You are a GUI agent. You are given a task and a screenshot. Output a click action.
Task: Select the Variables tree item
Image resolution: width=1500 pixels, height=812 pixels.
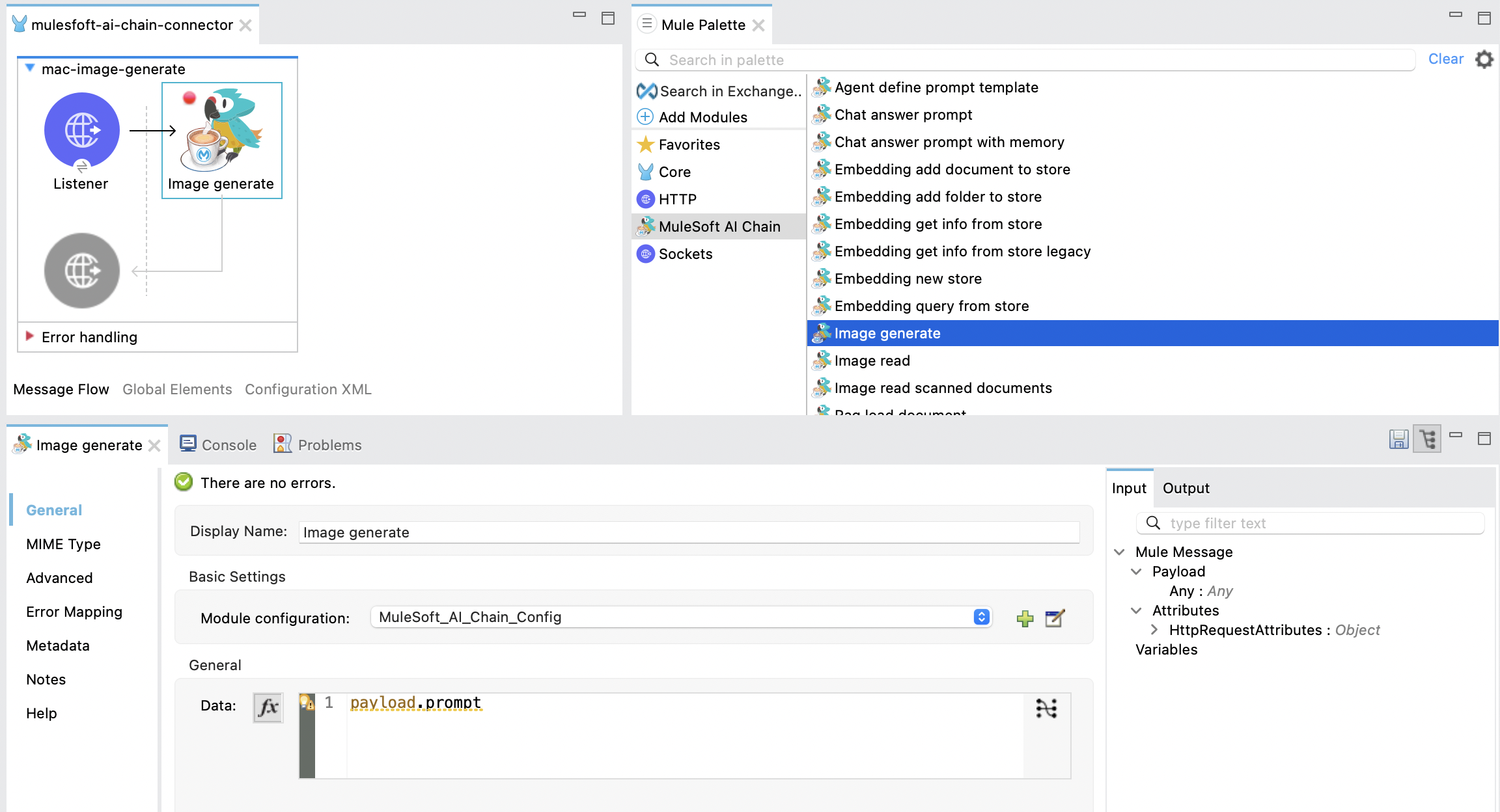click(1166, 649)
